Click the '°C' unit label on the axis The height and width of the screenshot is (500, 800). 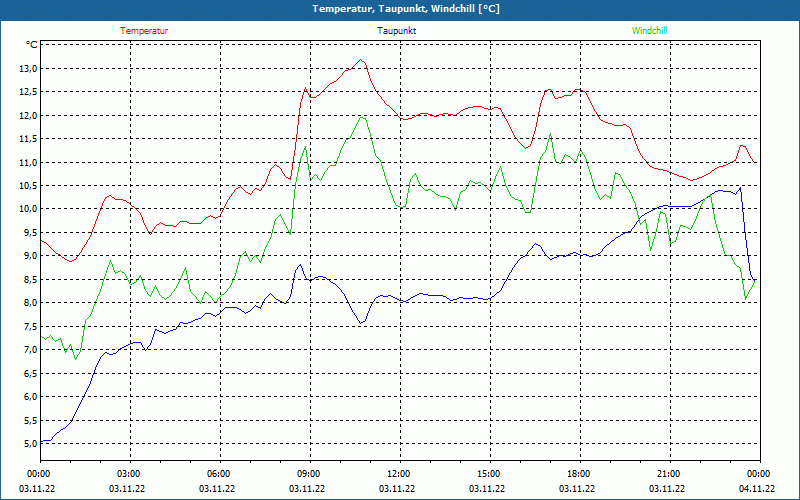tap(32, 45)
